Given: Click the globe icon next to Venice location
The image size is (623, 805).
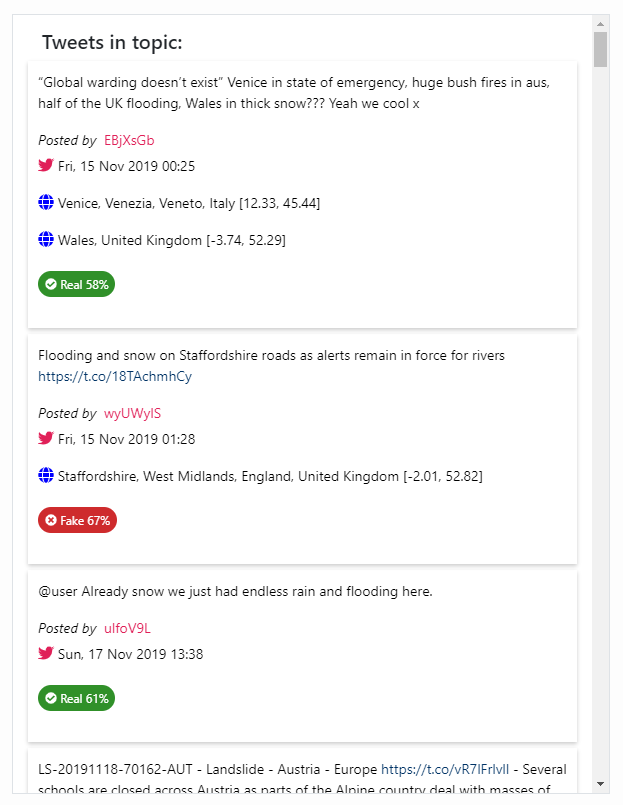Looking at the screenshot, I should point(46,202).
